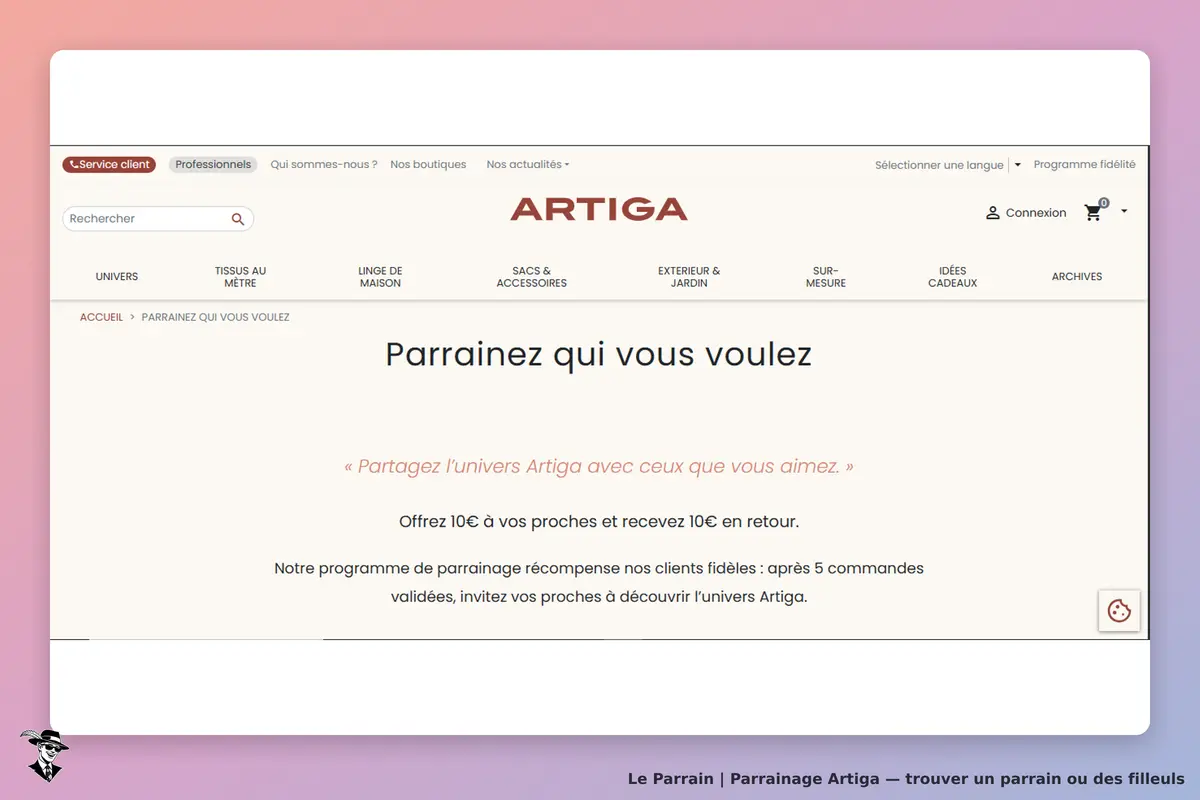Open the ARCHIVES menu
The image size is (1200, 800).
[x=1077, y=277]
